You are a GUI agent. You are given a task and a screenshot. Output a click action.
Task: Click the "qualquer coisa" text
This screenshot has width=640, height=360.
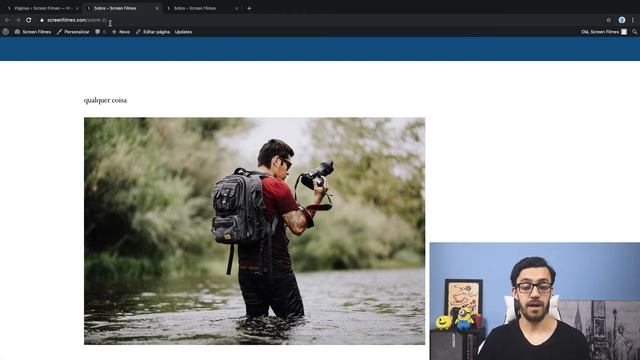105,100
